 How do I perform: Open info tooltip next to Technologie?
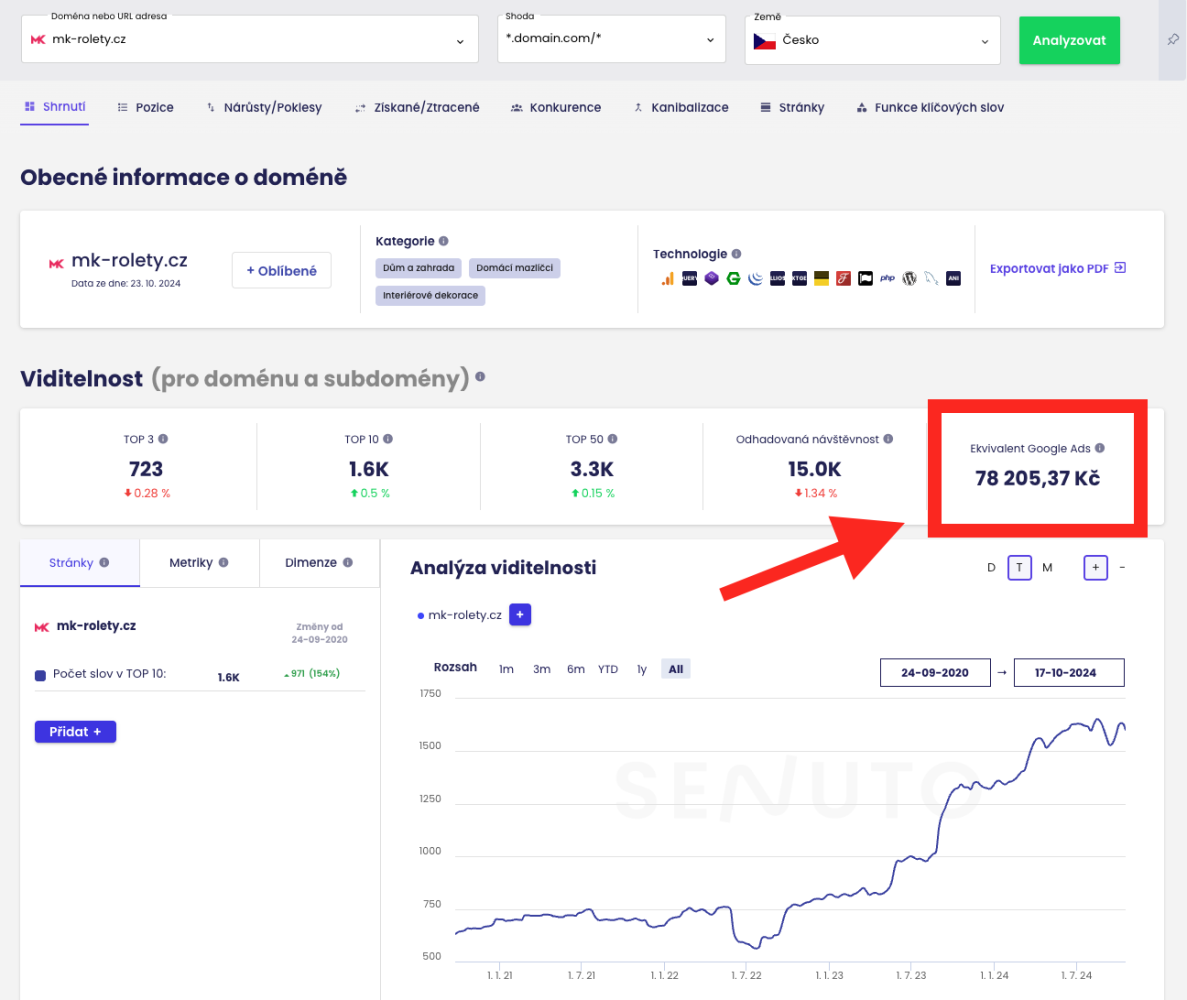(737, 254)
